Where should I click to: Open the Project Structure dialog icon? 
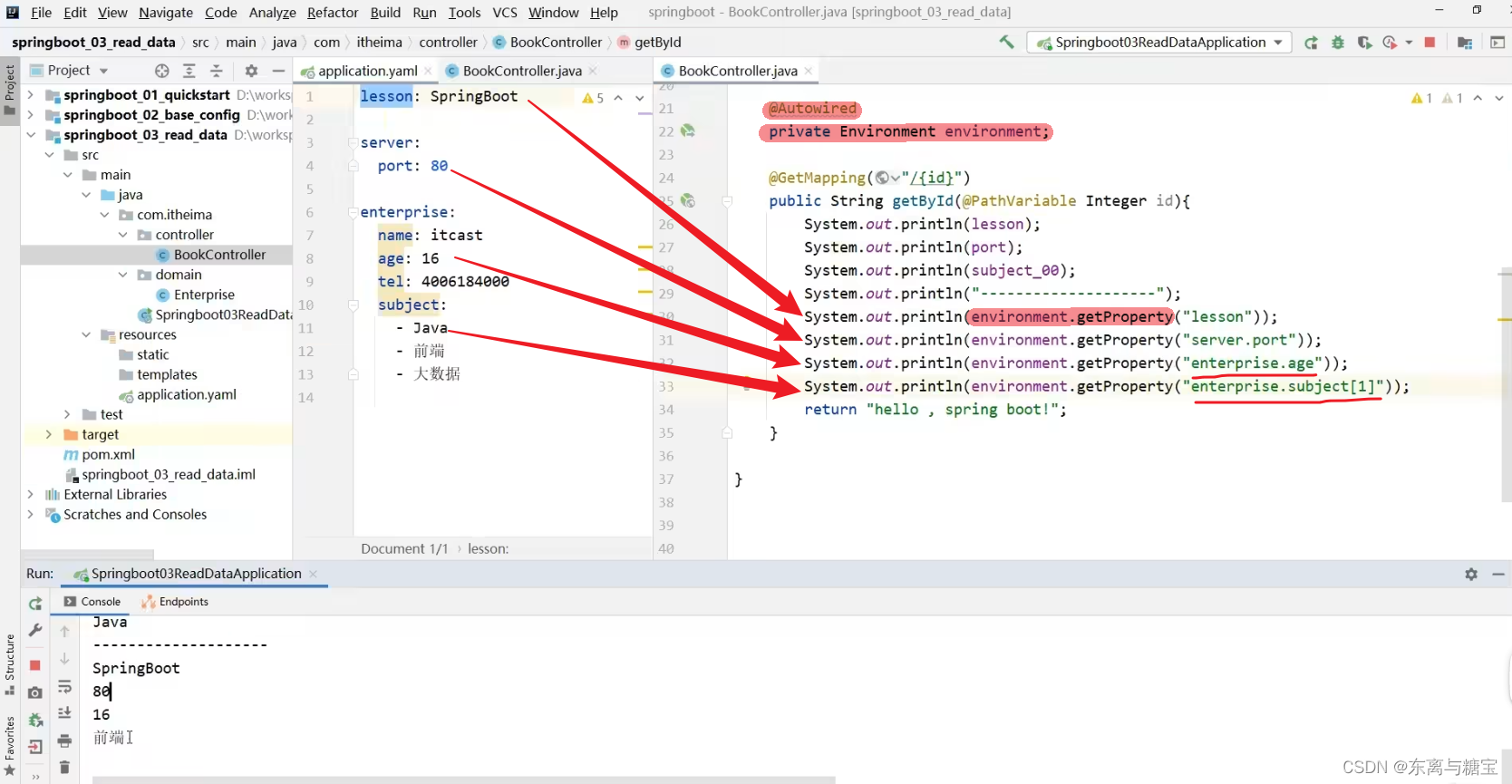[x=1465, y=43]
